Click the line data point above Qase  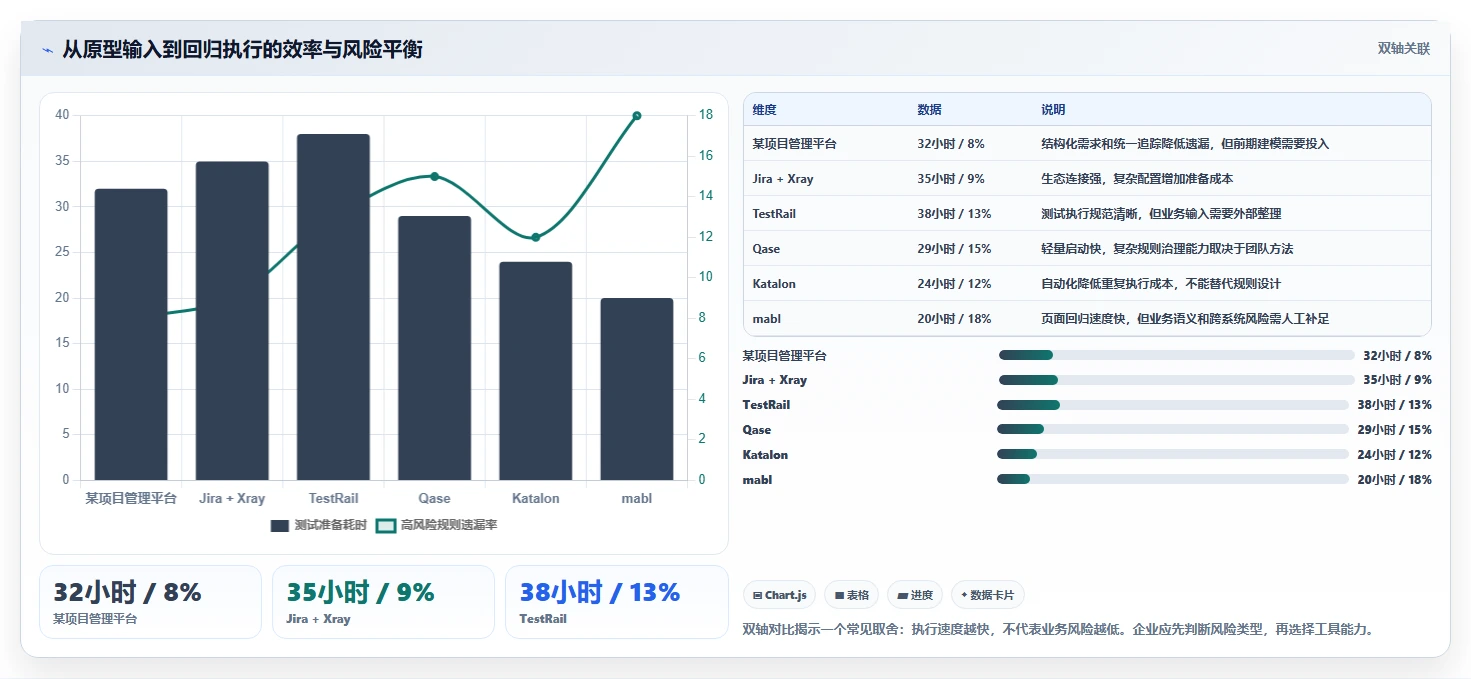coord(434,176)
